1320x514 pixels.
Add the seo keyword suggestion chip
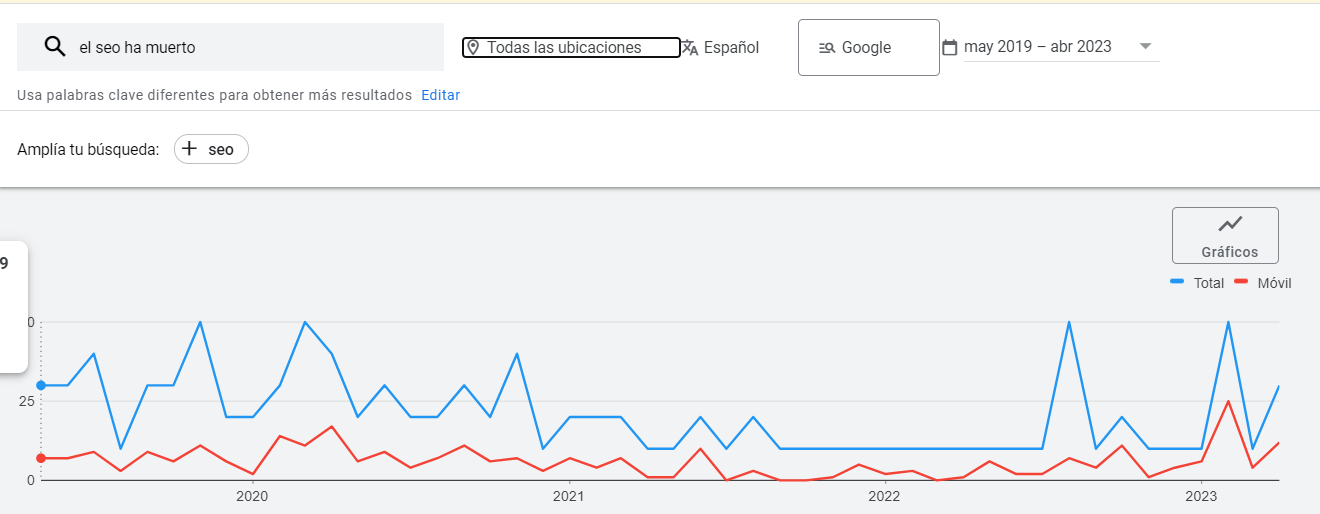[211, 149]
